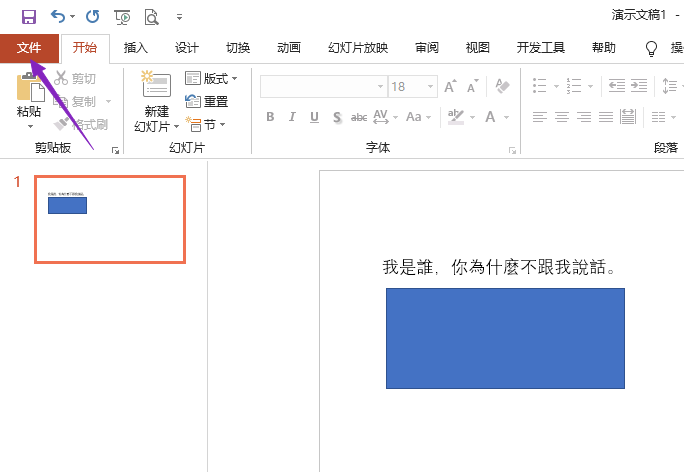
Task: Click the 粘贴 paste clipboard icon
Action: pos(30,87)
